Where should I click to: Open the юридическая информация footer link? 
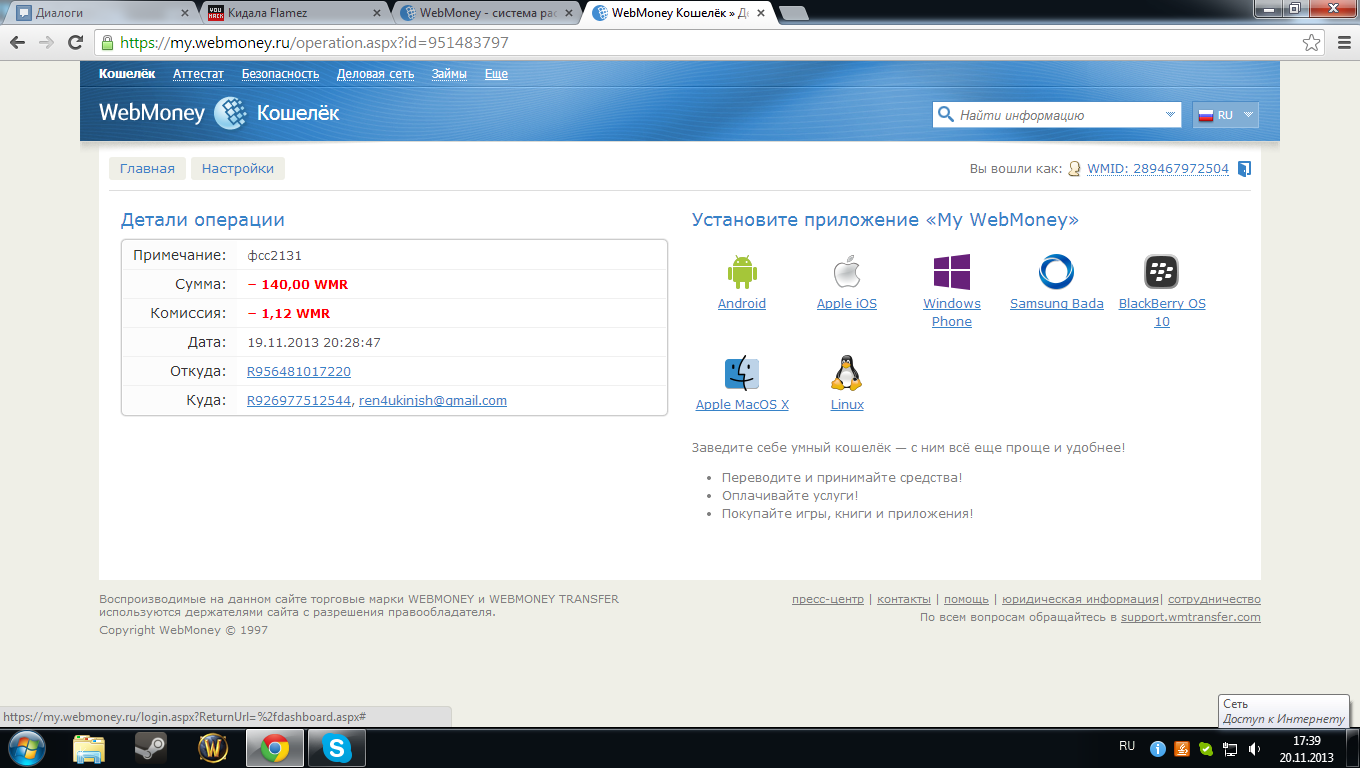pos(1080,599)
